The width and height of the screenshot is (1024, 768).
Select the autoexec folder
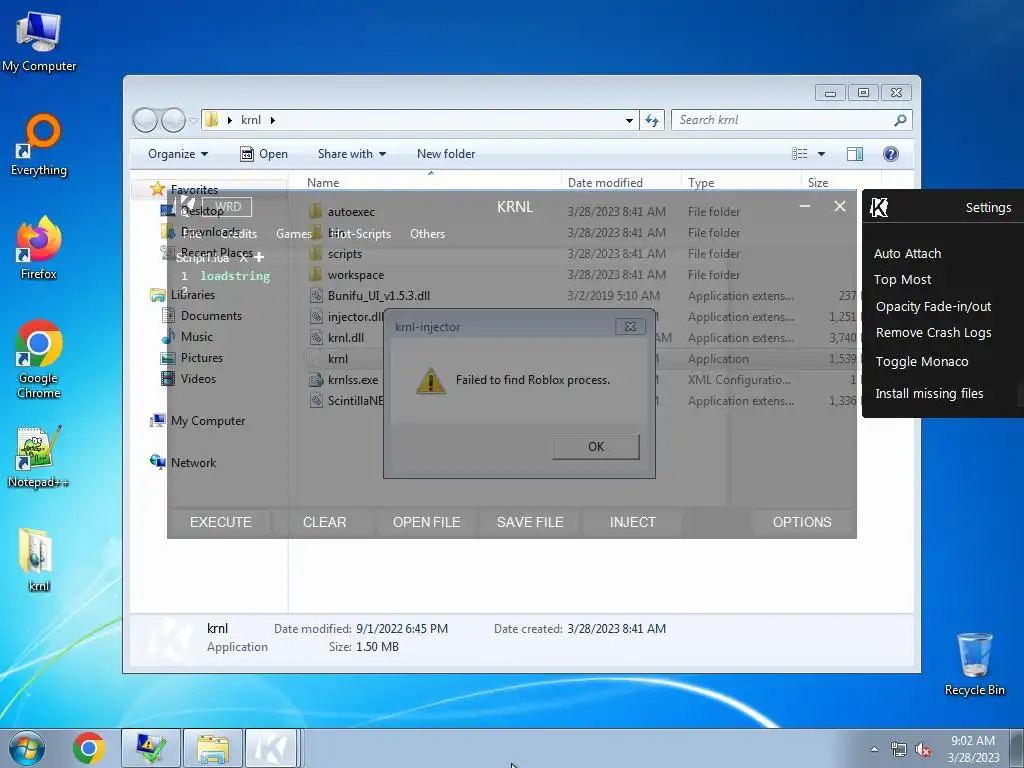(x=351, y=212)
